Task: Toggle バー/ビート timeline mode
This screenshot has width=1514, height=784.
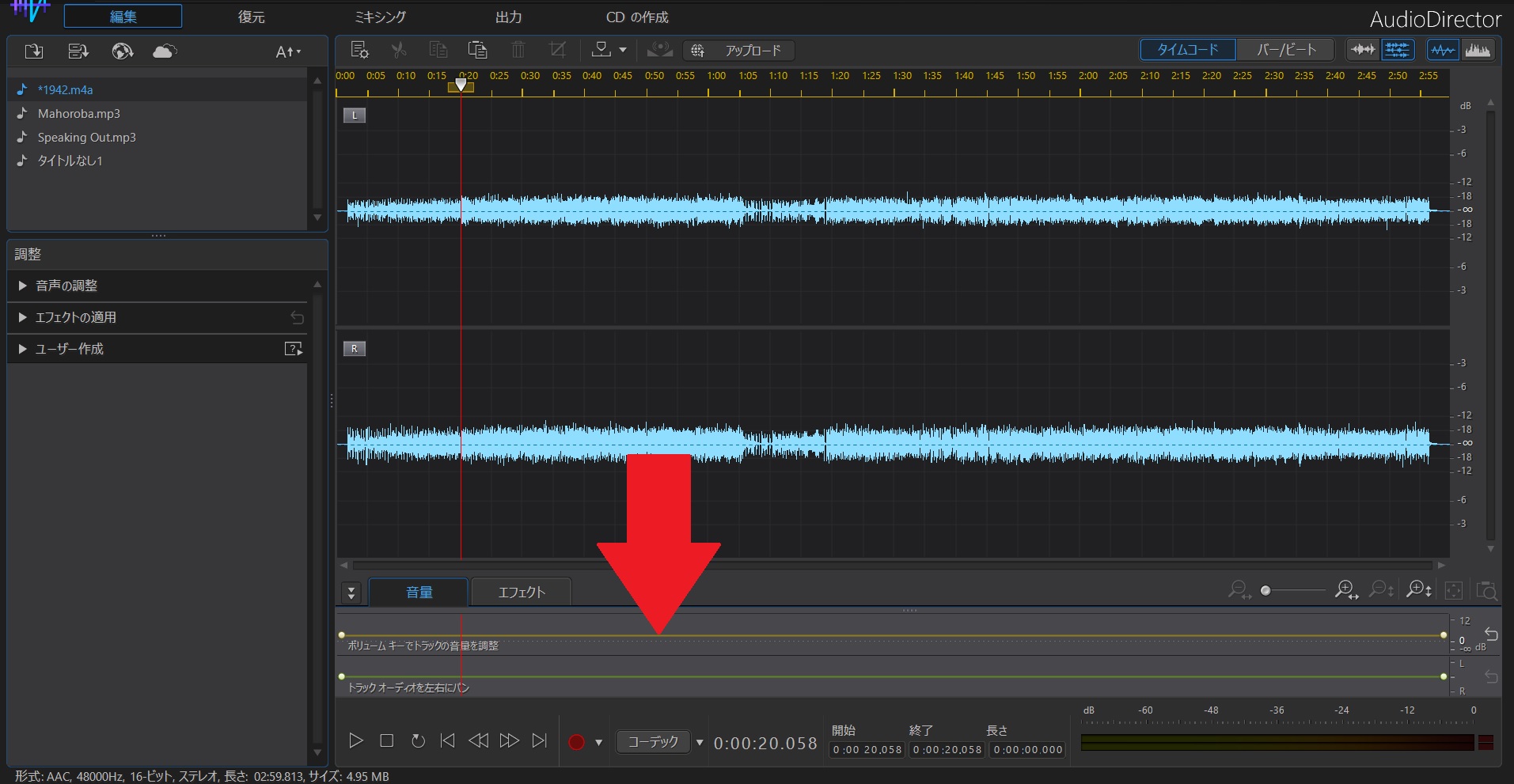Action: click(x=1284, y=49)
